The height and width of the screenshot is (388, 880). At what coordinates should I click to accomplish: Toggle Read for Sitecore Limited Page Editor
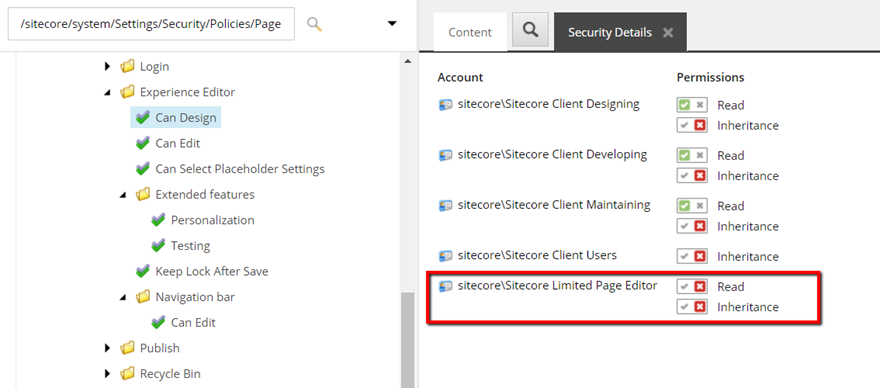691,286
